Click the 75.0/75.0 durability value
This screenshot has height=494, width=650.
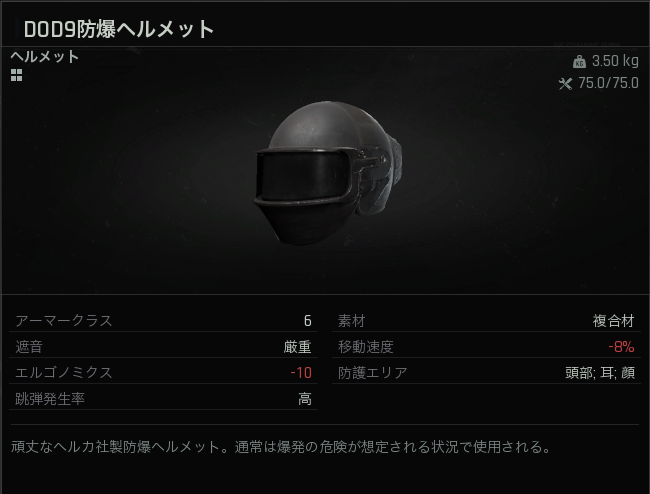click(x=609, y=83)
